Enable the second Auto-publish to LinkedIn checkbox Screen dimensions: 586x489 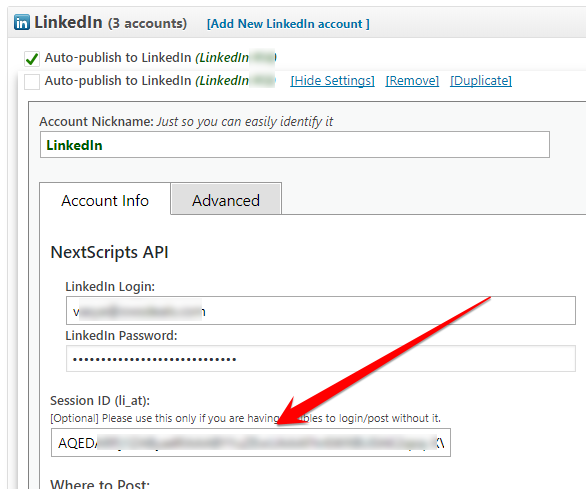[32, 82]
